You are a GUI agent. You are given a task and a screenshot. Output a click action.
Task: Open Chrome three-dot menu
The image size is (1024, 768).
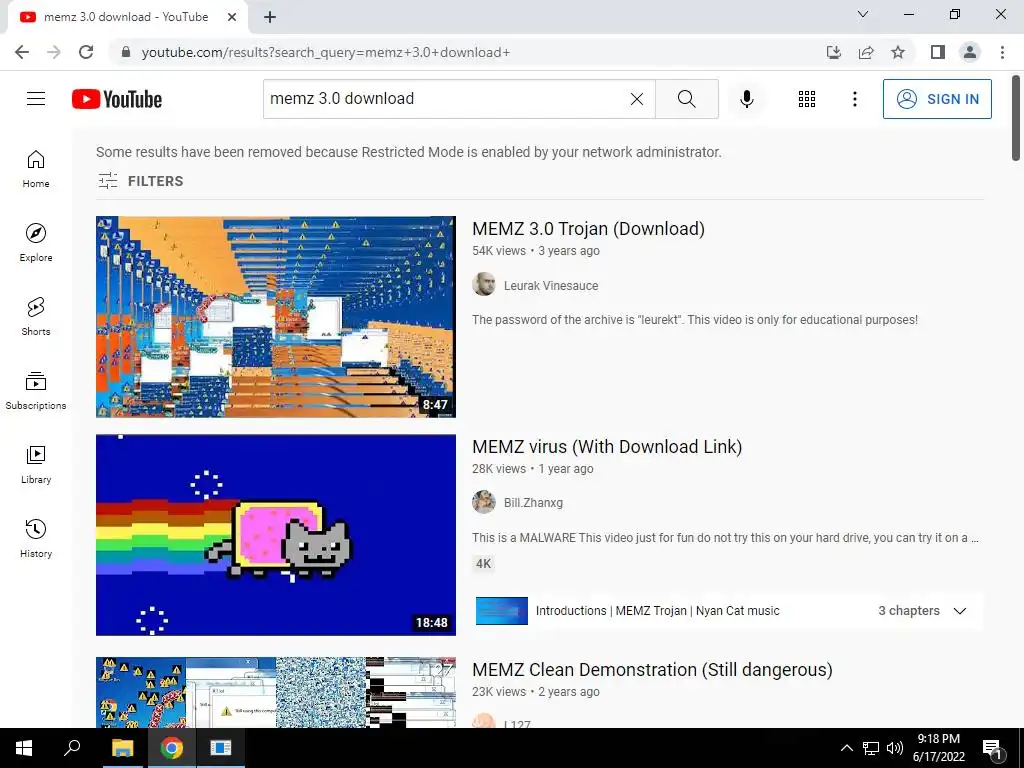point(1002,52)
